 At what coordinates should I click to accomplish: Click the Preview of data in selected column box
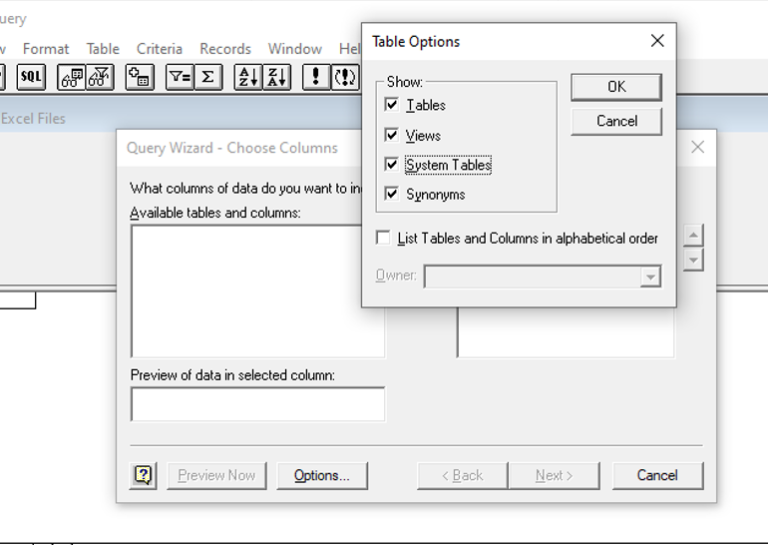pyautogui.click(x=258, y=404)
